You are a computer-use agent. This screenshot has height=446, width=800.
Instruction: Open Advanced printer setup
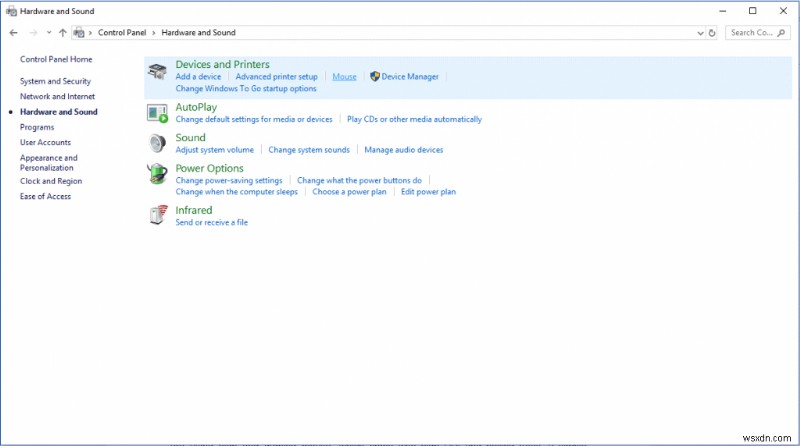[x=277, y=77]
